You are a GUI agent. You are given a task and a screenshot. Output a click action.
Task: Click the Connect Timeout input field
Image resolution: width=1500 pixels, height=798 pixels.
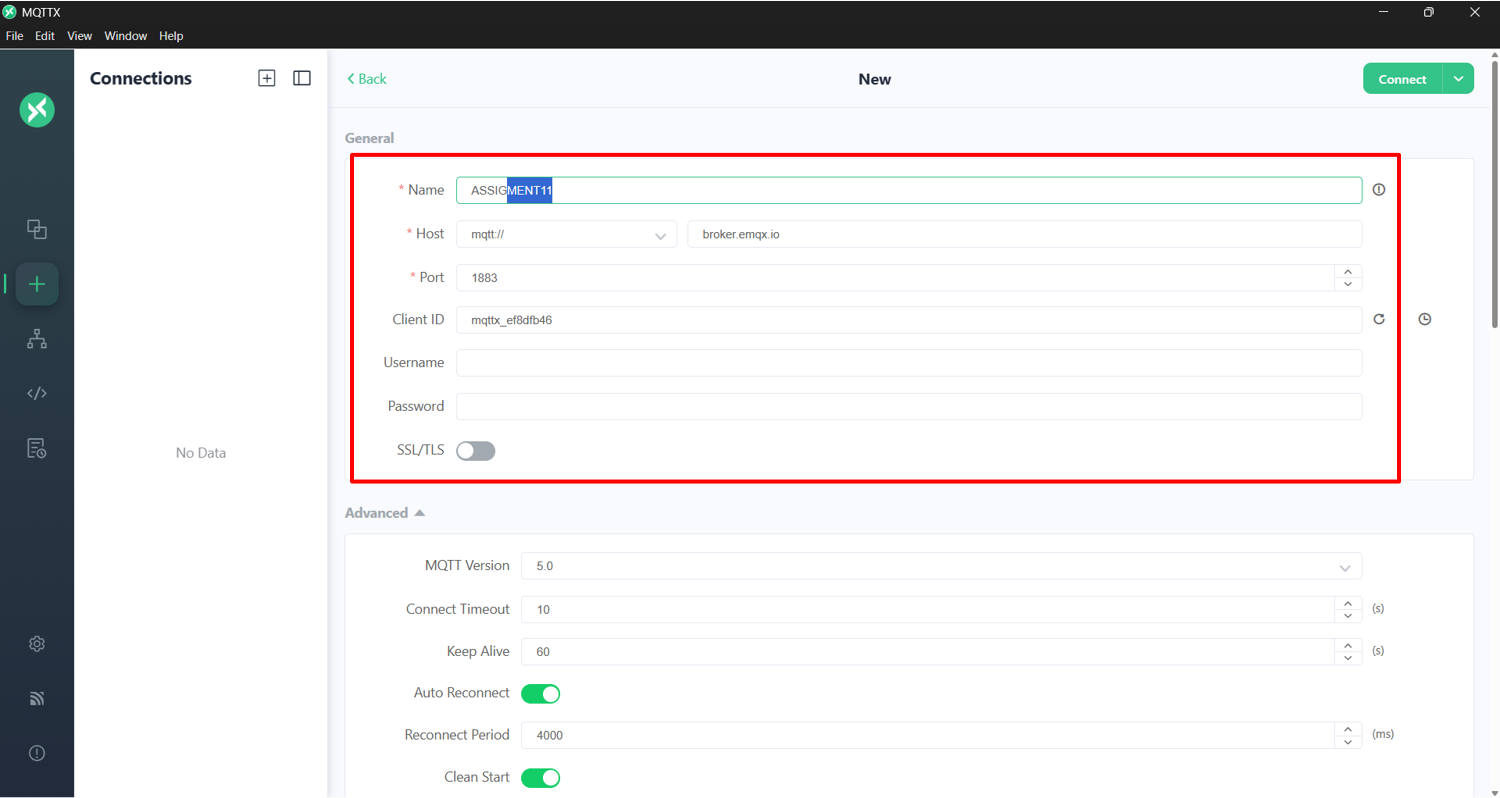click(x=928, y=609)
